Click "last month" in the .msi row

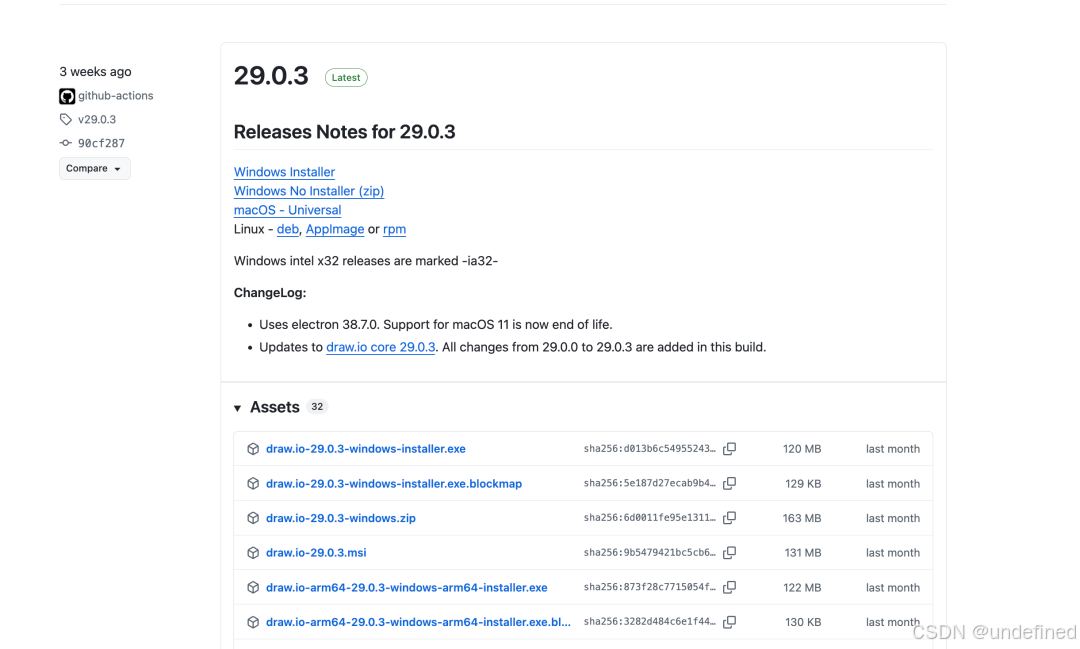[x=893, y=553]
